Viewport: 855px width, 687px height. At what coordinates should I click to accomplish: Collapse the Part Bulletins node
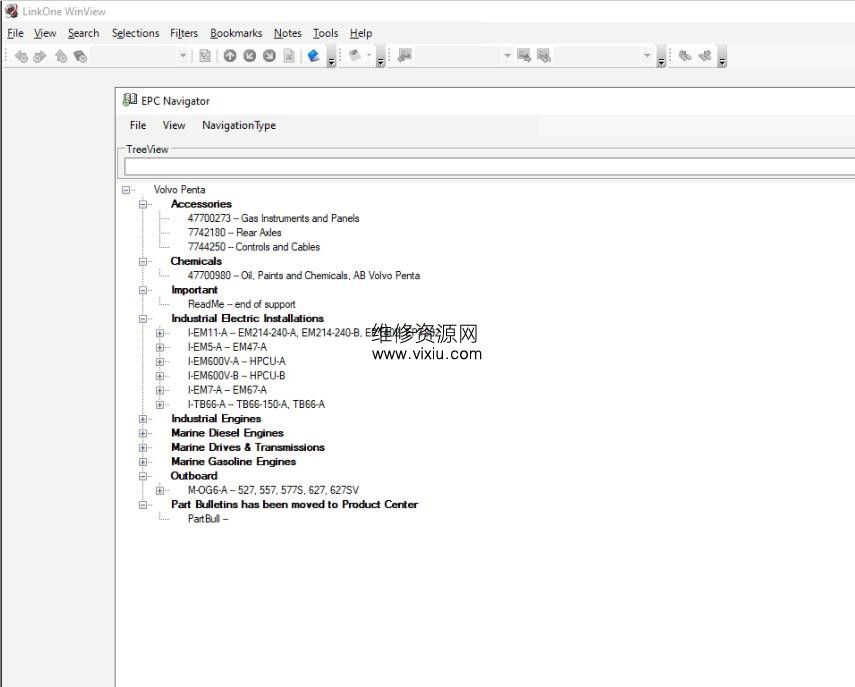143,505
